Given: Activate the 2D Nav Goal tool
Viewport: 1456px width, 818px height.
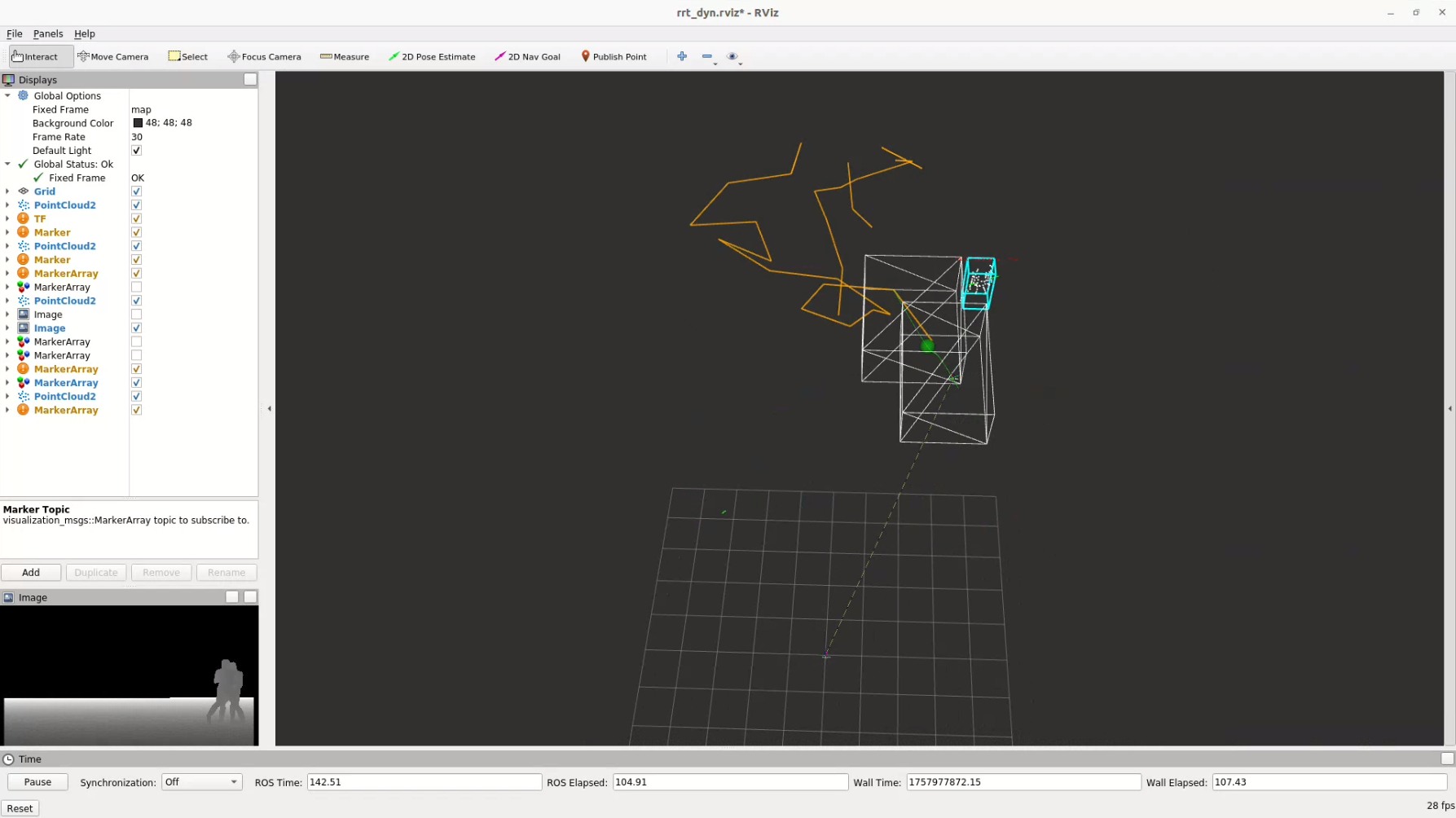Looking at the screenshot, I should [x=527, y=57].
